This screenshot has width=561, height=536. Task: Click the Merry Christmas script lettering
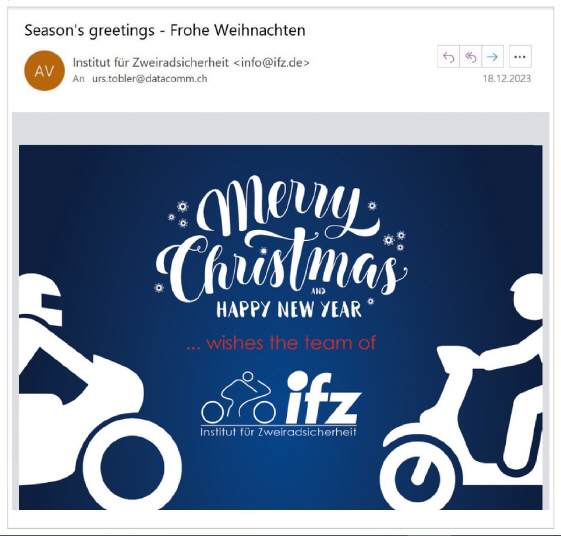[282, 239]
